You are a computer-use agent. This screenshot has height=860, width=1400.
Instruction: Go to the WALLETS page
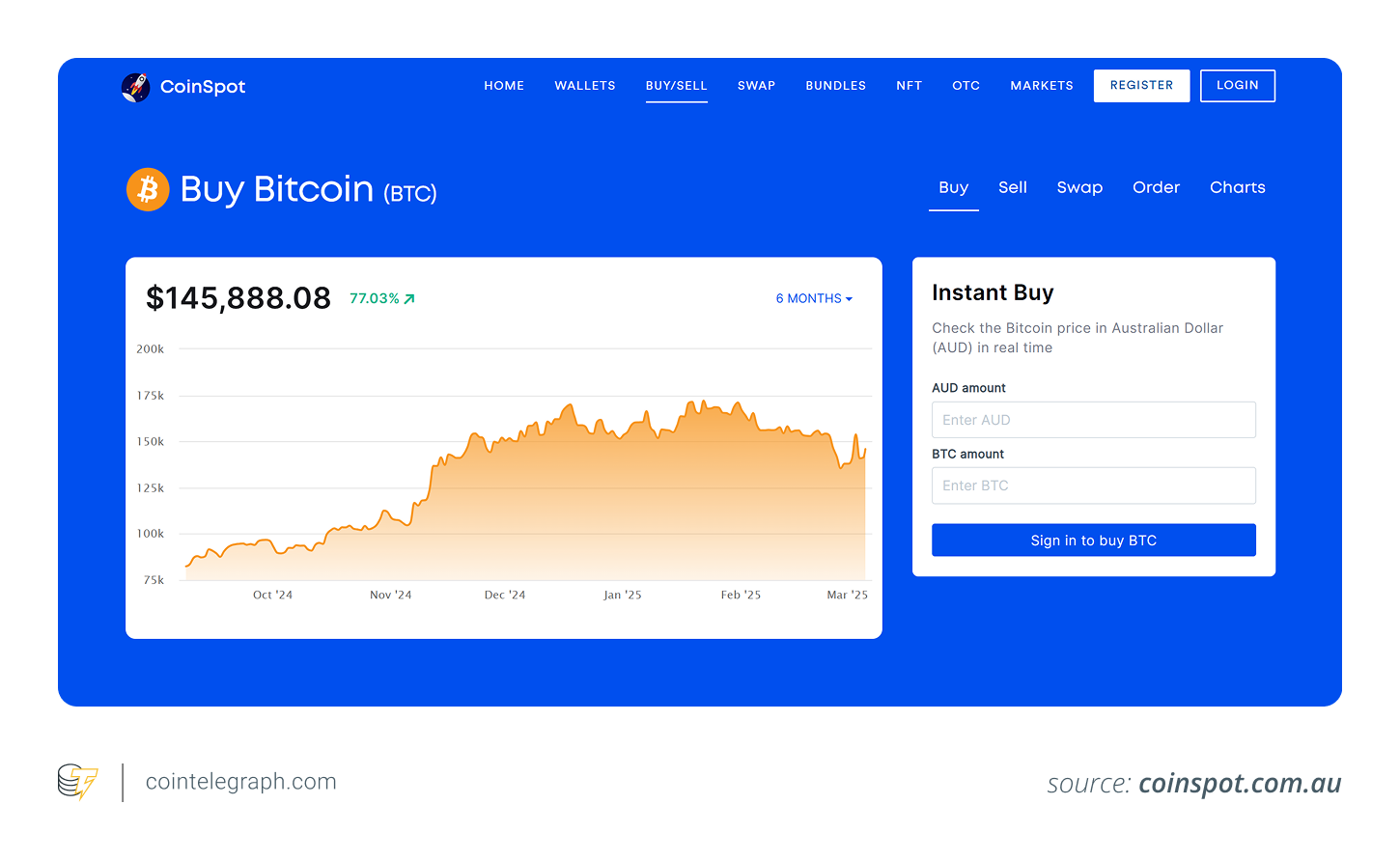tap(585, 85)
